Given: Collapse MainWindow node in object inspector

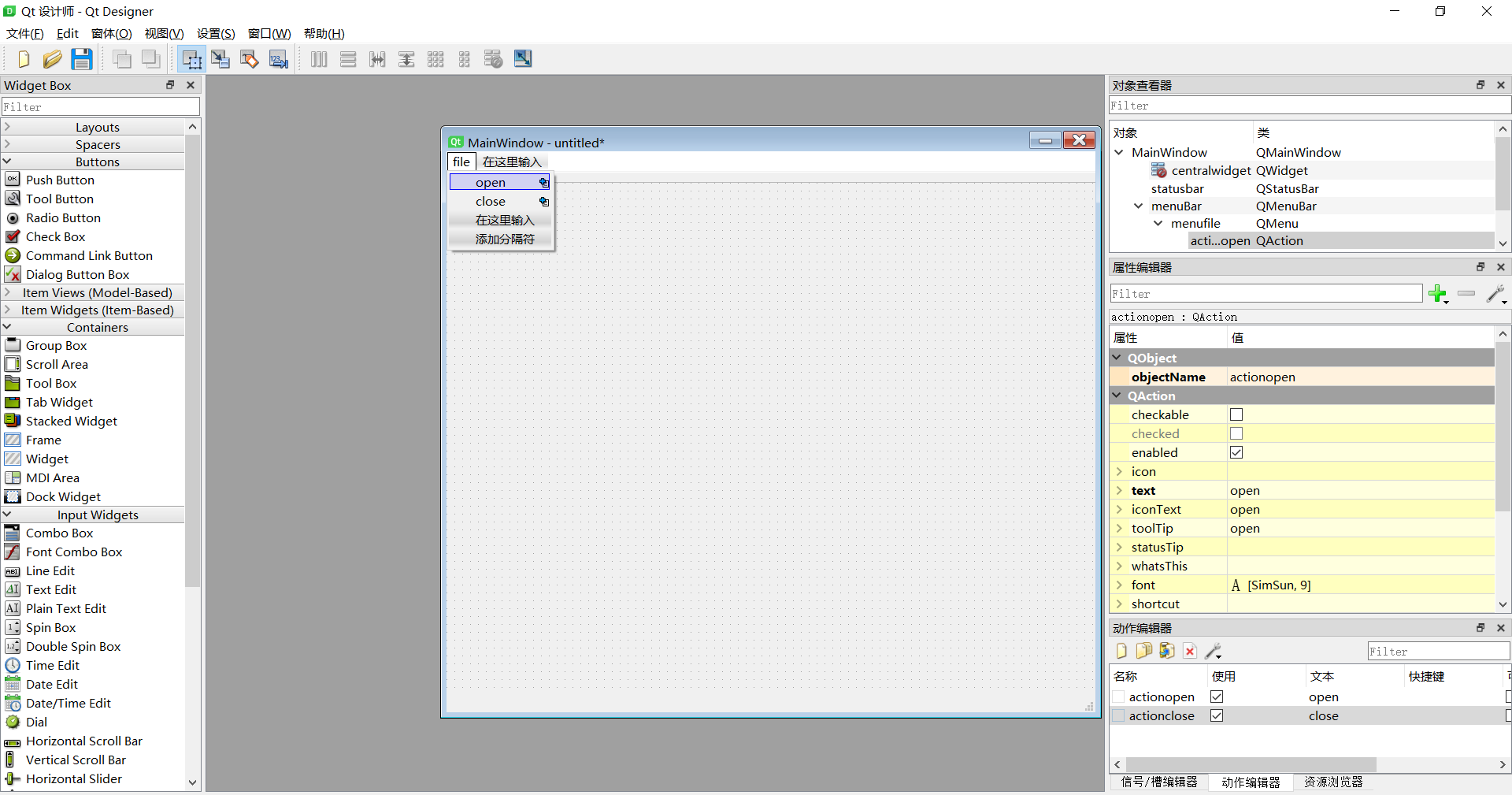Looking at the screenshot, I should pos(1119,152).
